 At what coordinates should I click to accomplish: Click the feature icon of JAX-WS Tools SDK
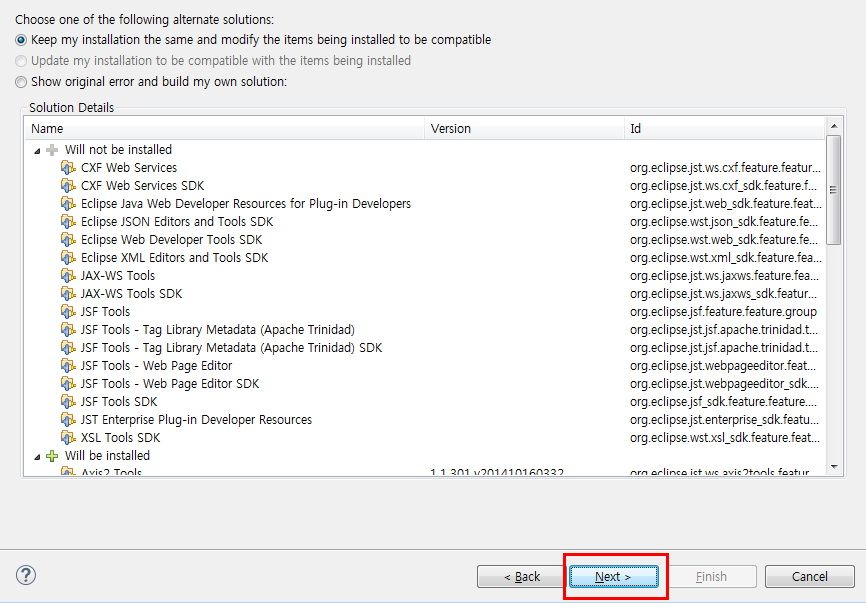click(68, 294)
